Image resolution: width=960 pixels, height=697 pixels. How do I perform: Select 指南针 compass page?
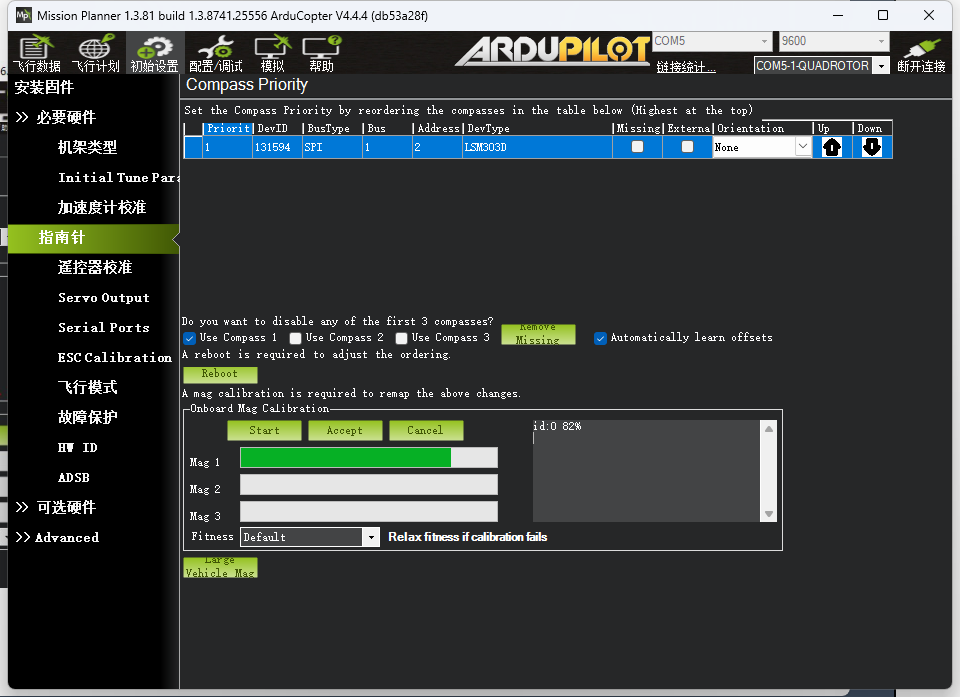[92, 238]
